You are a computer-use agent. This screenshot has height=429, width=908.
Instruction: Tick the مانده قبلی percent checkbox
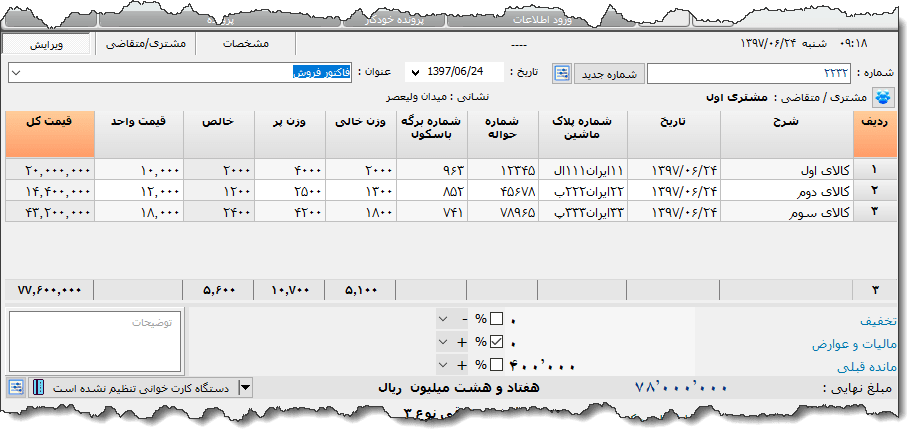(496, 365)
